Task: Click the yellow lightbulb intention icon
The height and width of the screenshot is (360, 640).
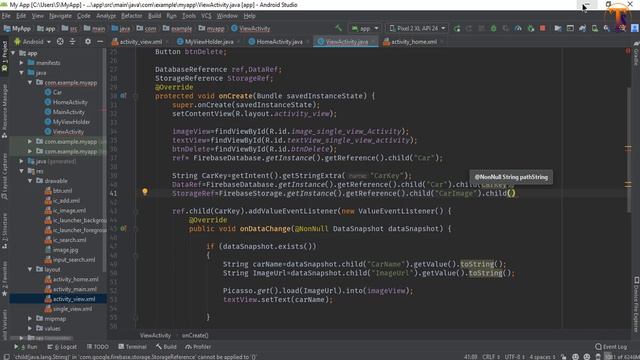Action: coord(144,191)
